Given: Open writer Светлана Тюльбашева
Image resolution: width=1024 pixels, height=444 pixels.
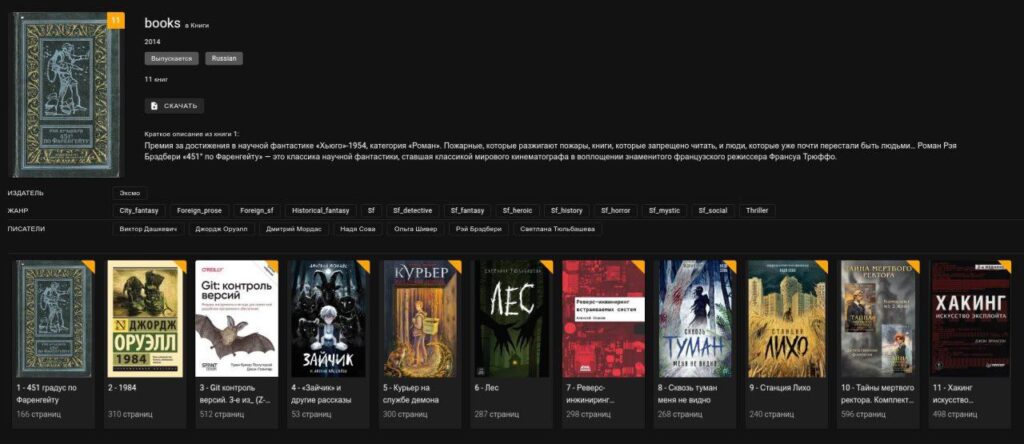Looking at the screenshot, I should tap(558, 229).
